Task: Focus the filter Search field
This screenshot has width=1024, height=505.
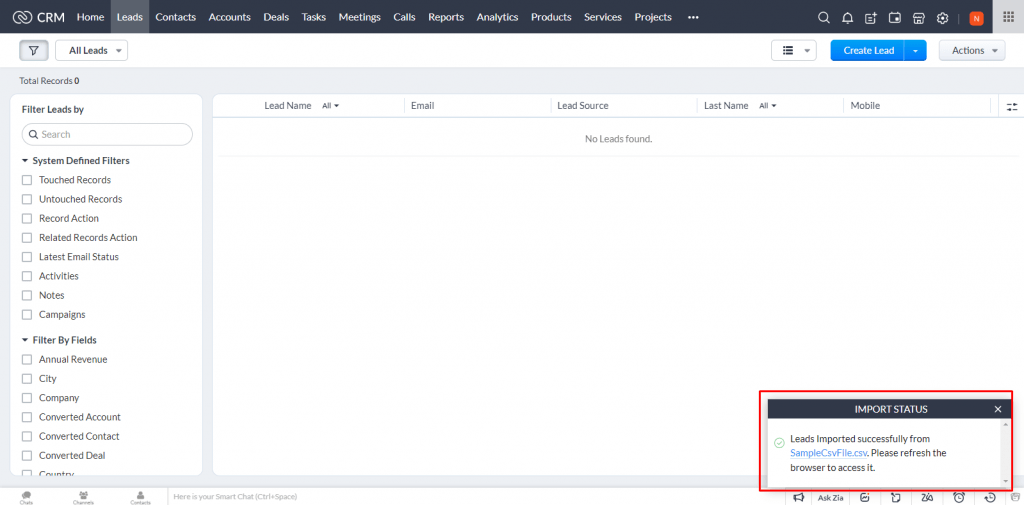Action: (108, 135)
